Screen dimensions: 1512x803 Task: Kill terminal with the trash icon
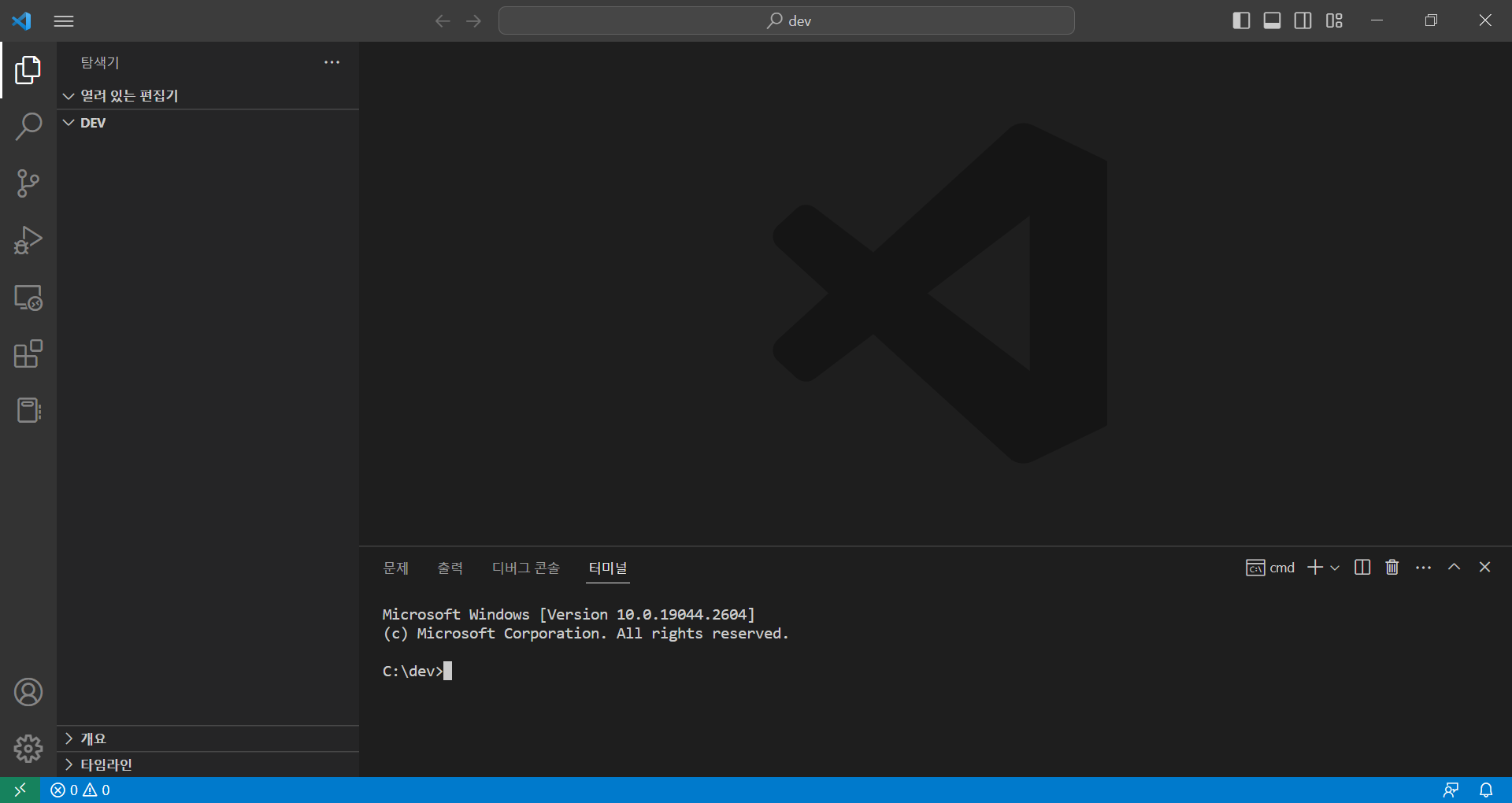pyautogui.click(x=1392, y=568)
